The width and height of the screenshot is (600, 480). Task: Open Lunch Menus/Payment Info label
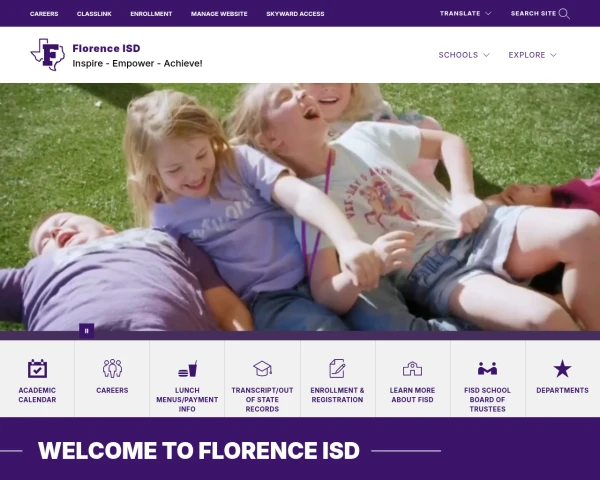[187, 400]
